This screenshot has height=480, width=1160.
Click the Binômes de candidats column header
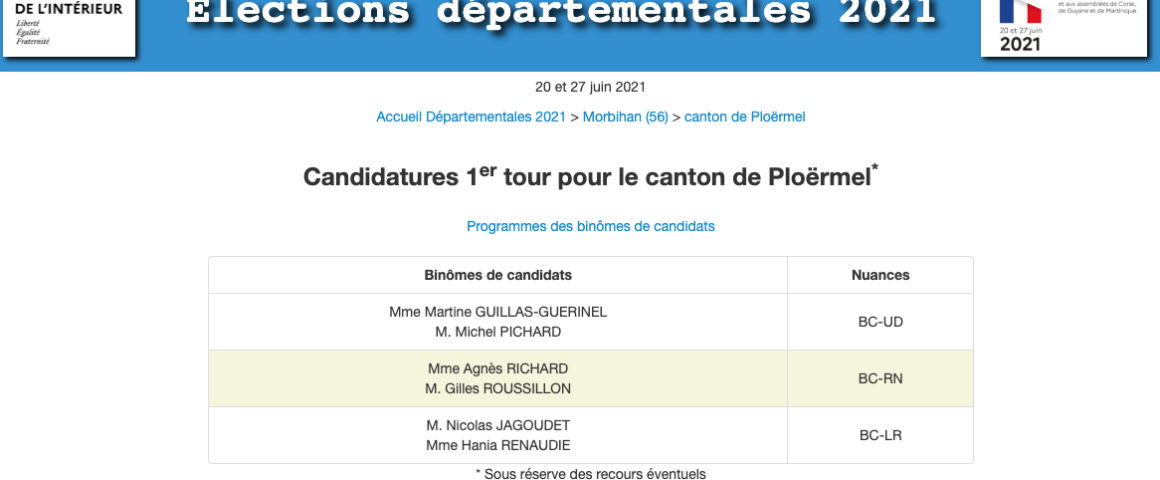coord(498,275)
